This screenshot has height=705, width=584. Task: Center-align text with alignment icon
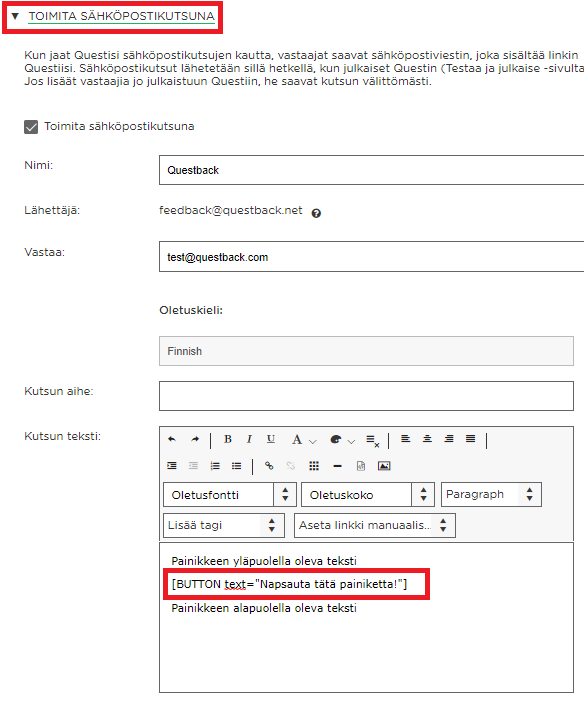[x=427, y=439]
